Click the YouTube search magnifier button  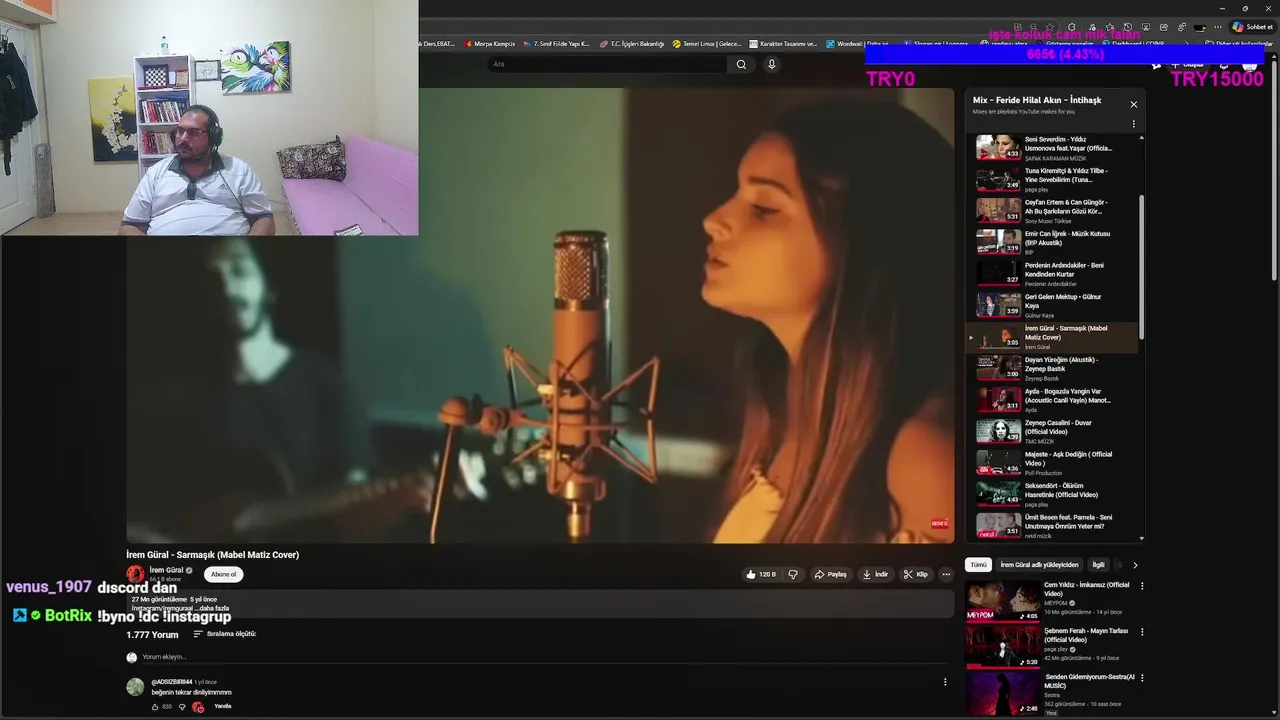click(x=741, y=64)
